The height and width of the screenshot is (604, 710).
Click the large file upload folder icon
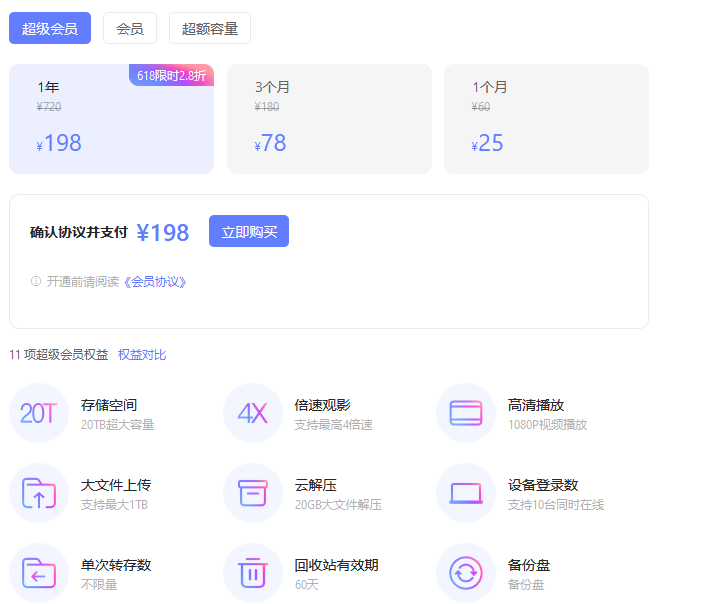point(39,493)
